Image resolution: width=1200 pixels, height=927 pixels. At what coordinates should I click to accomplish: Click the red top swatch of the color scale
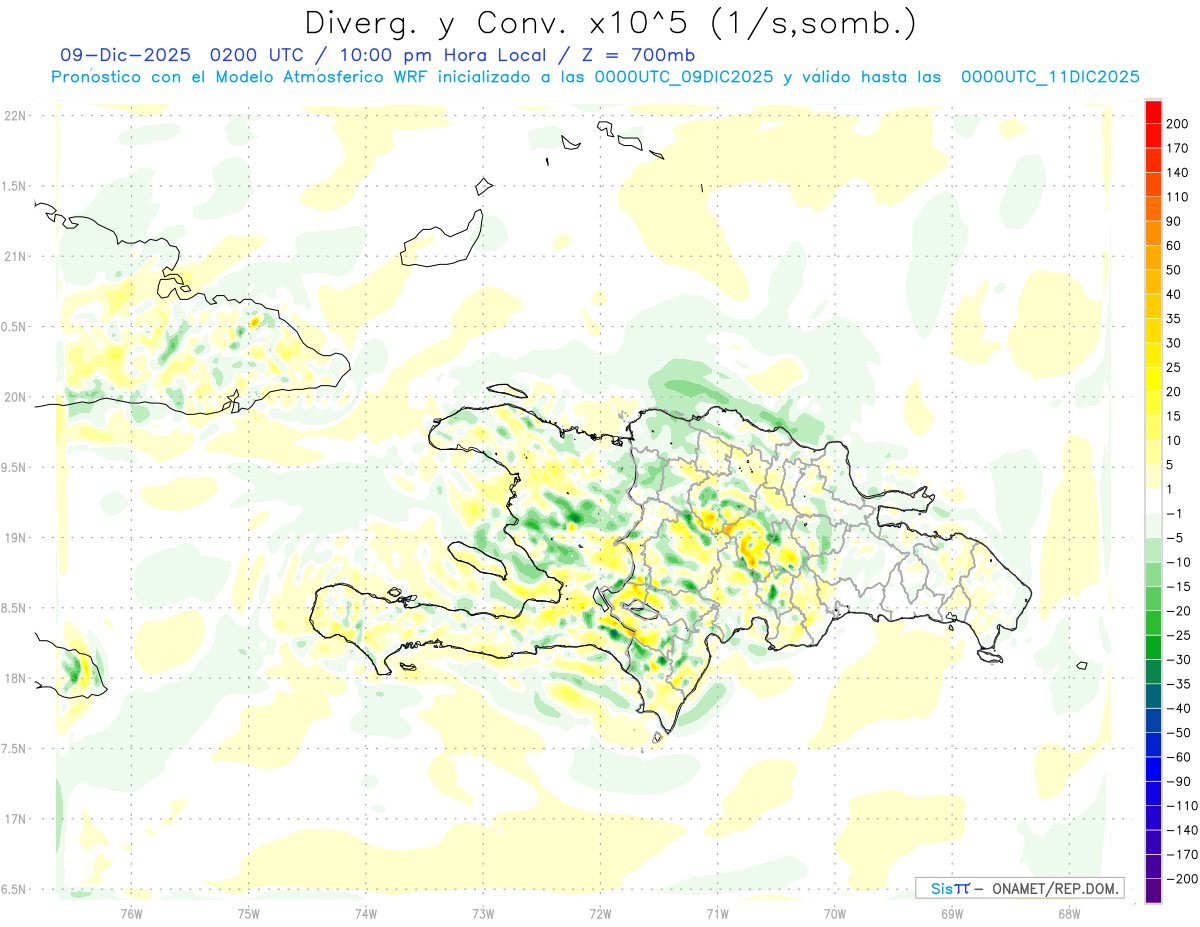pos(1153,112)
